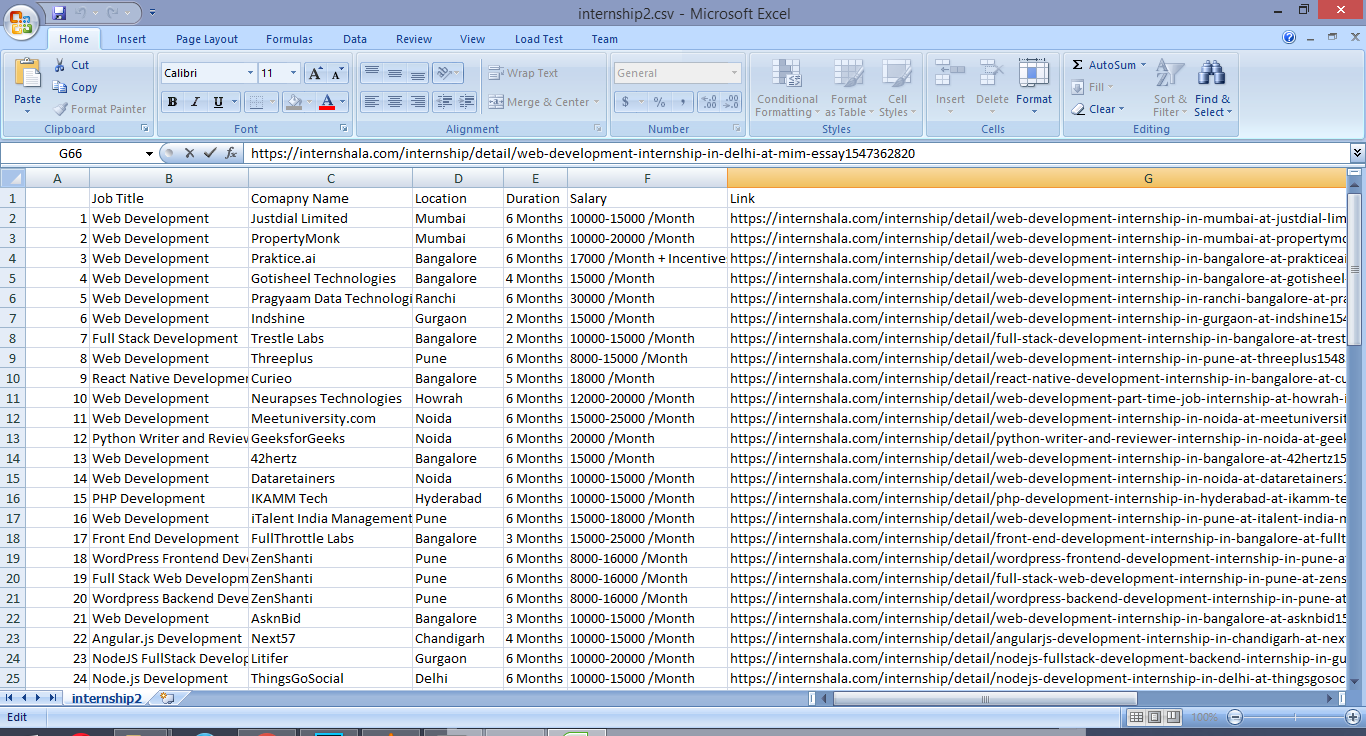Increase the cell indent
The width and height of the screenshot is (1366, 736).
pyautogui.click(x=467, y=102)
